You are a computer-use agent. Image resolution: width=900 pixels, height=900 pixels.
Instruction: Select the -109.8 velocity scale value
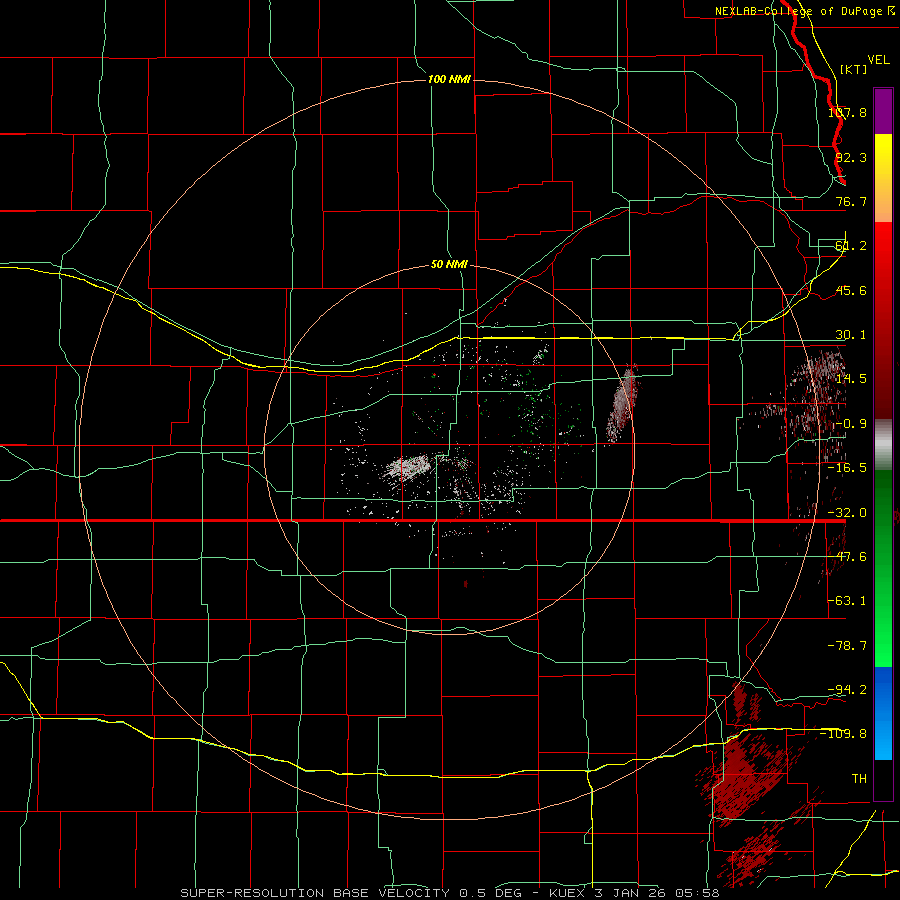(x=844, y=734)
